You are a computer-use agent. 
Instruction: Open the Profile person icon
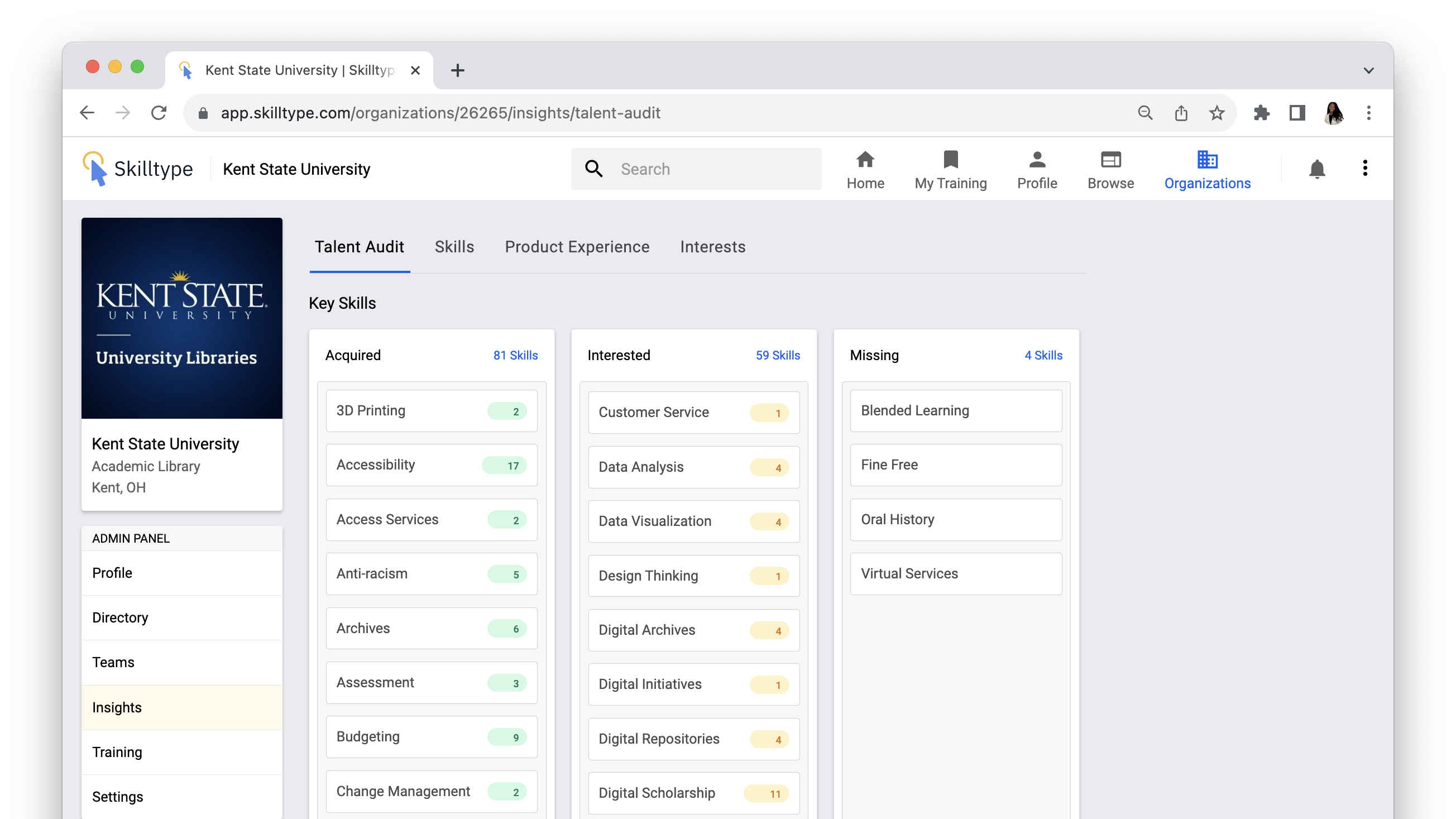[1037, 160]
